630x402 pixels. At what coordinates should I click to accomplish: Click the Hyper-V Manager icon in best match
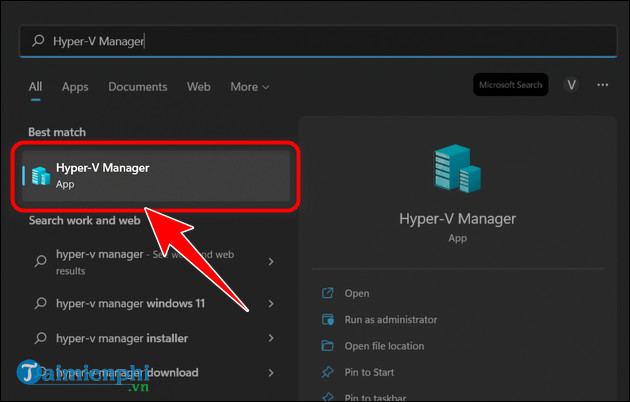click(41, 175)
